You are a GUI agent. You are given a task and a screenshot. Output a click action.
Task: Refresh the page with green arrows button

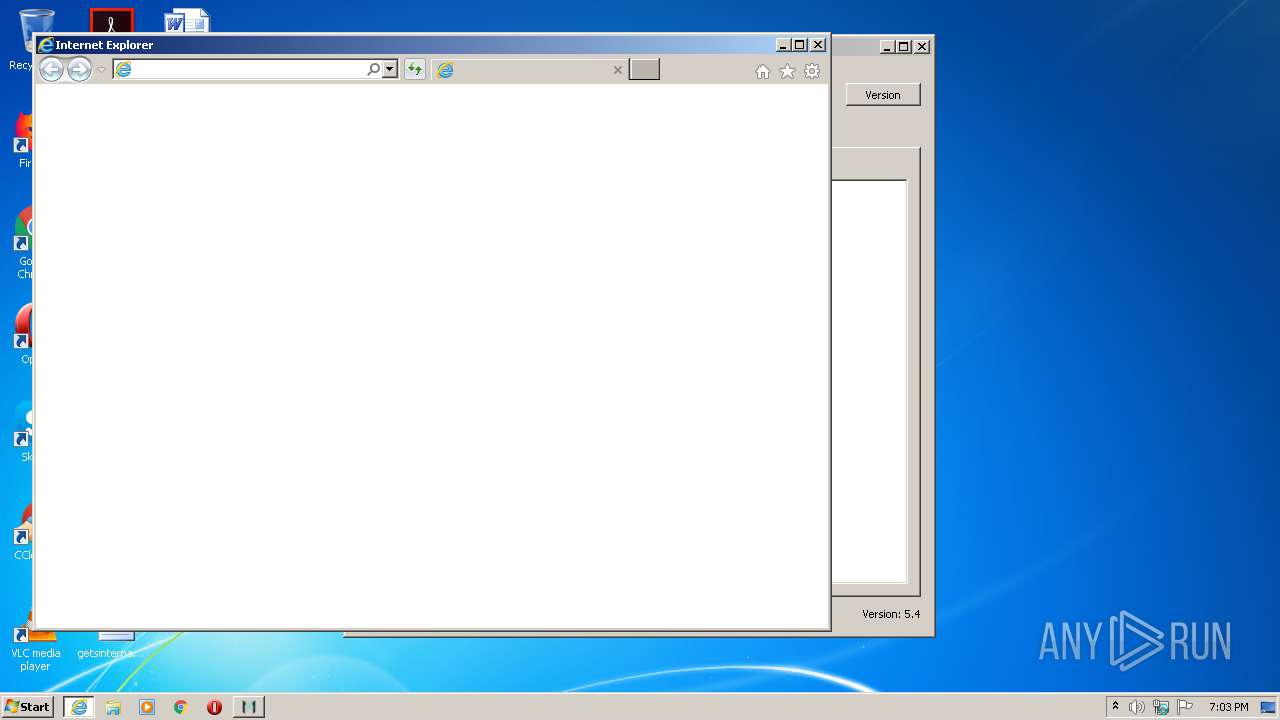414,69
